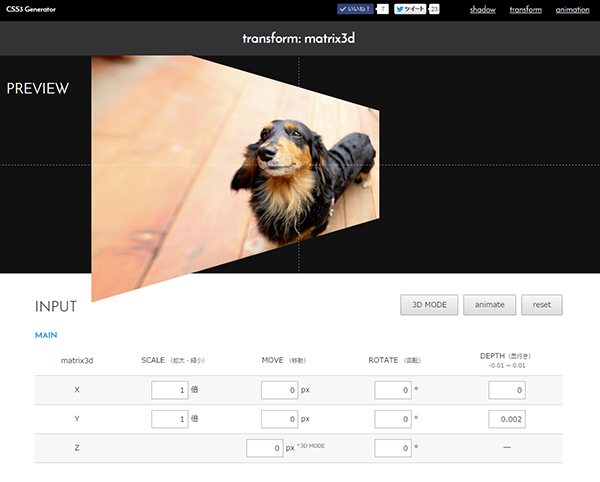The width and height of the screenshot is (600, 482).
Task: Open the transform generator page
Action: 525,10
